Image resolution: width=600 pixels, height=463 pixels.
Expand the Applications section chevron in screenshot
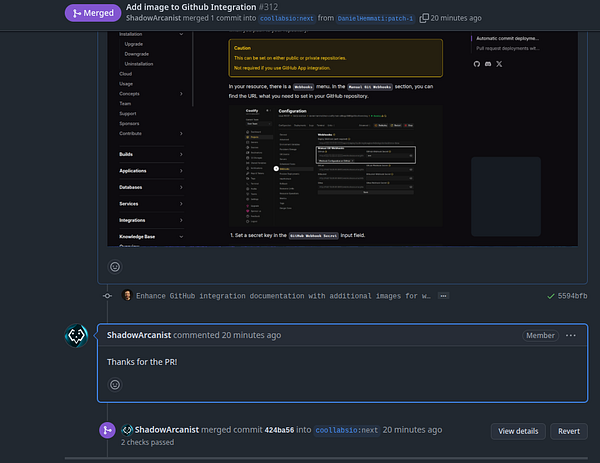point(181,171)
